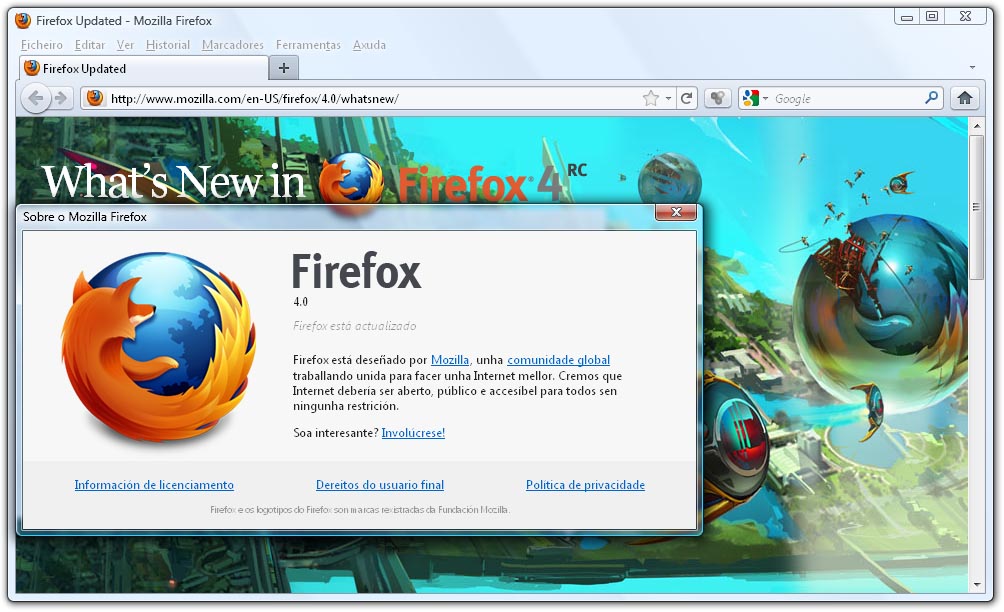Select the Firefox Updated tab

pyautogui.click(x=144, y=68)
